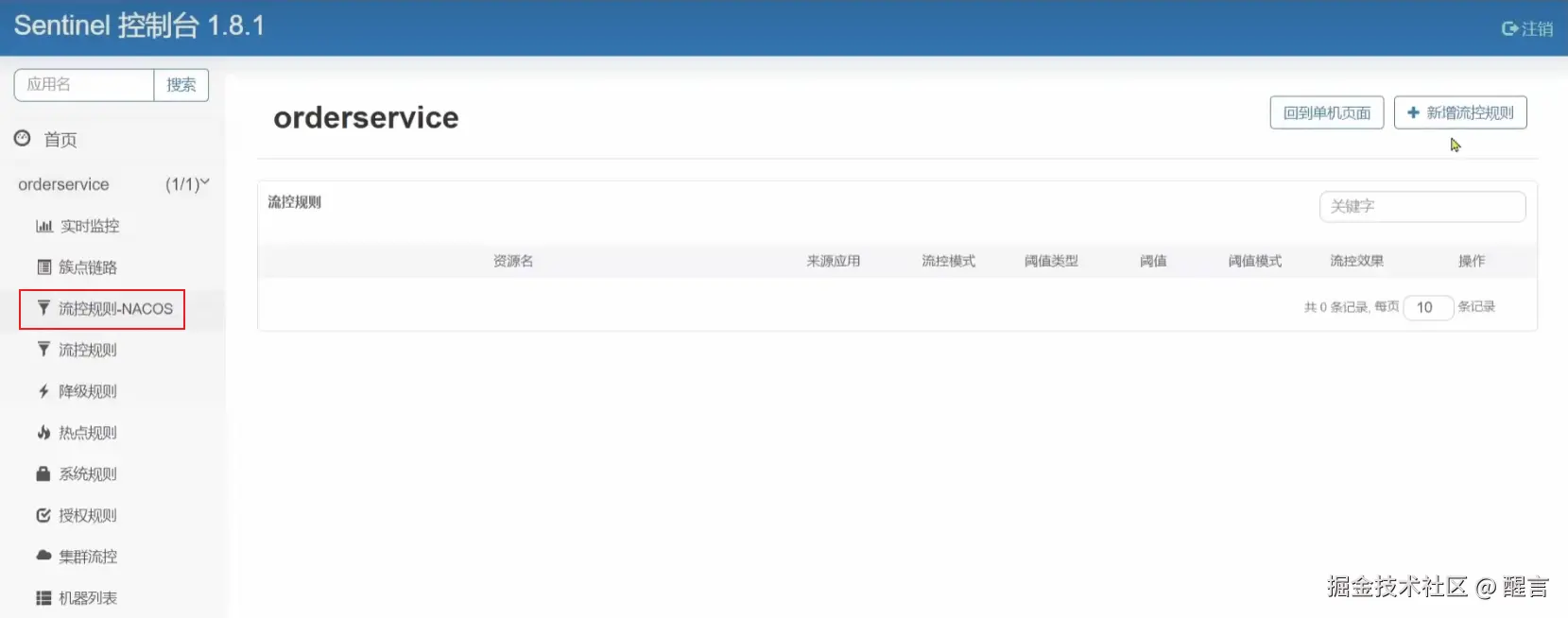
Task: Click the 阈值类型 column header
Action: (x=1051, y=261)
